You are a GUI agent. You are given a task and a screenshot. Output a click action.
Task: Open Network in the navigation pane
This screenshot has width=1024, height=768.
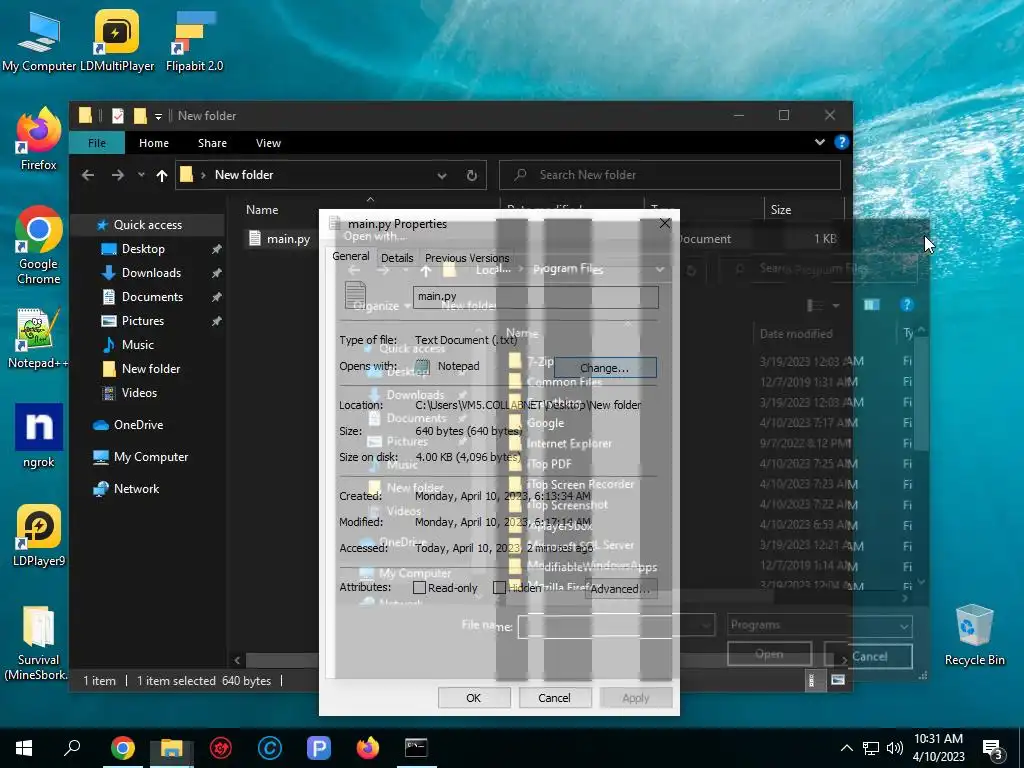coord(136,488)
